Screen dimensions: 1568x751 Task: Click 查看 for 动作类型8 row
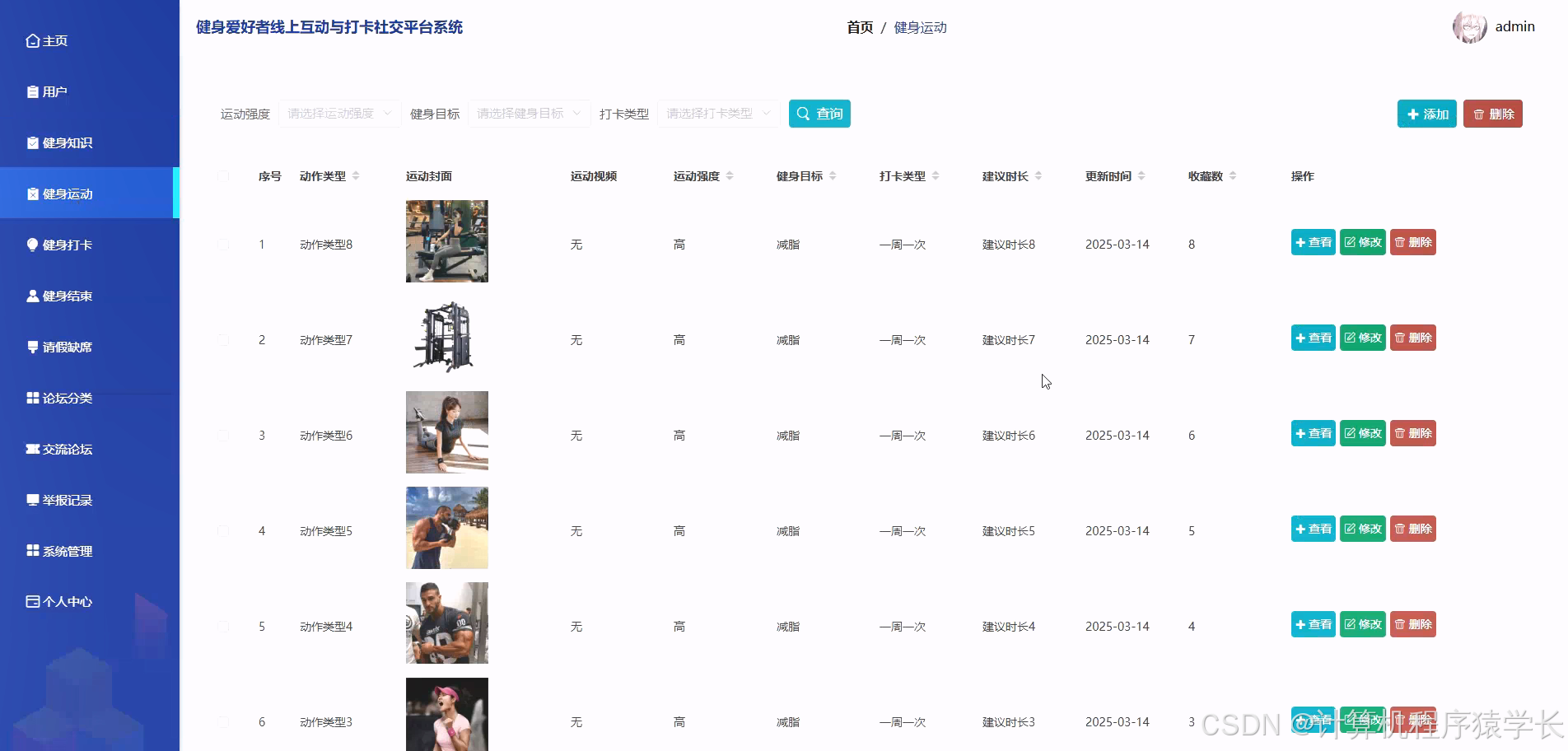1314,242
